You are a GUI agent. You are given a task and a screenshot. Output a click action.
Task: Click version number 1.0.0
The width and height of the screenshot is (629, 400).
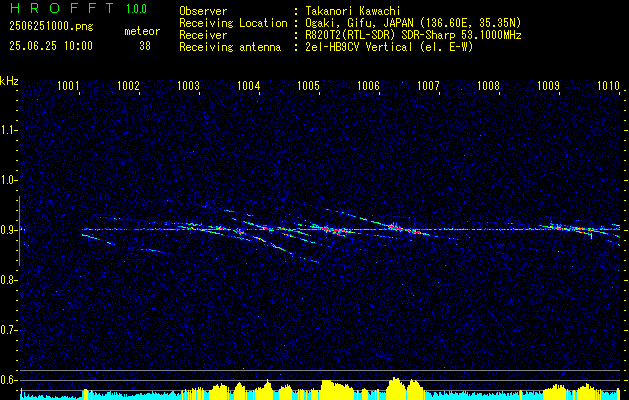(x=136, y=9)
